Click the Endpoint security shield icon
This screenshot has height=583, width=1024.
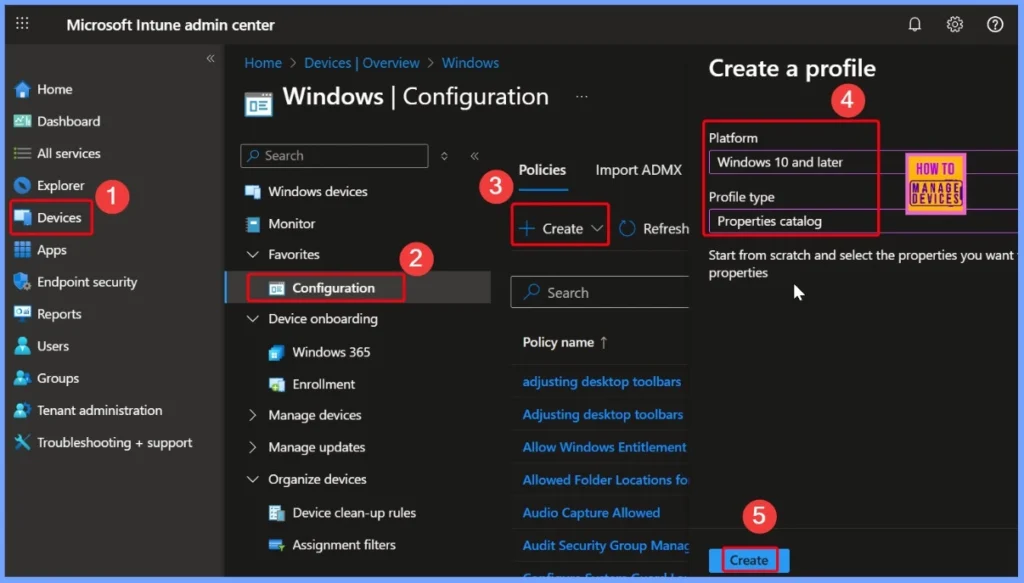tap(22, 281)
